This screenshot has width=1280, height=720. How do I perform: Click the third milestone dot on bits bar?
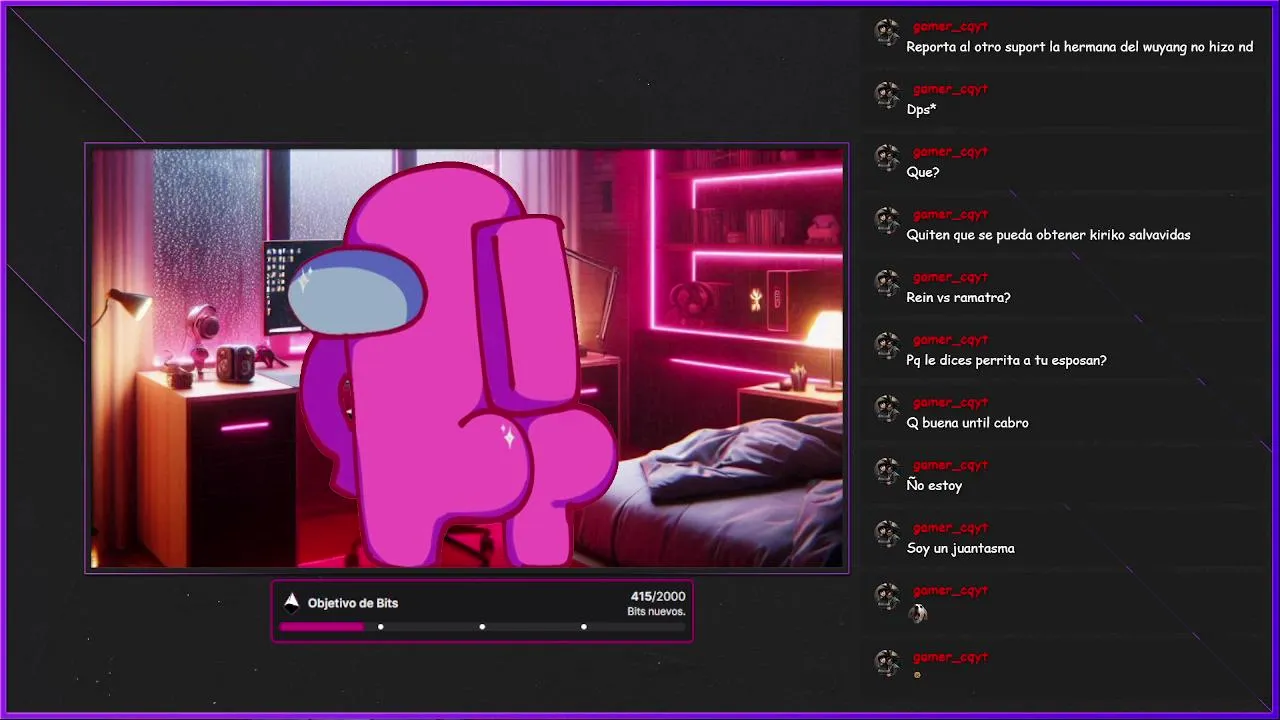[x=584, y=627]
